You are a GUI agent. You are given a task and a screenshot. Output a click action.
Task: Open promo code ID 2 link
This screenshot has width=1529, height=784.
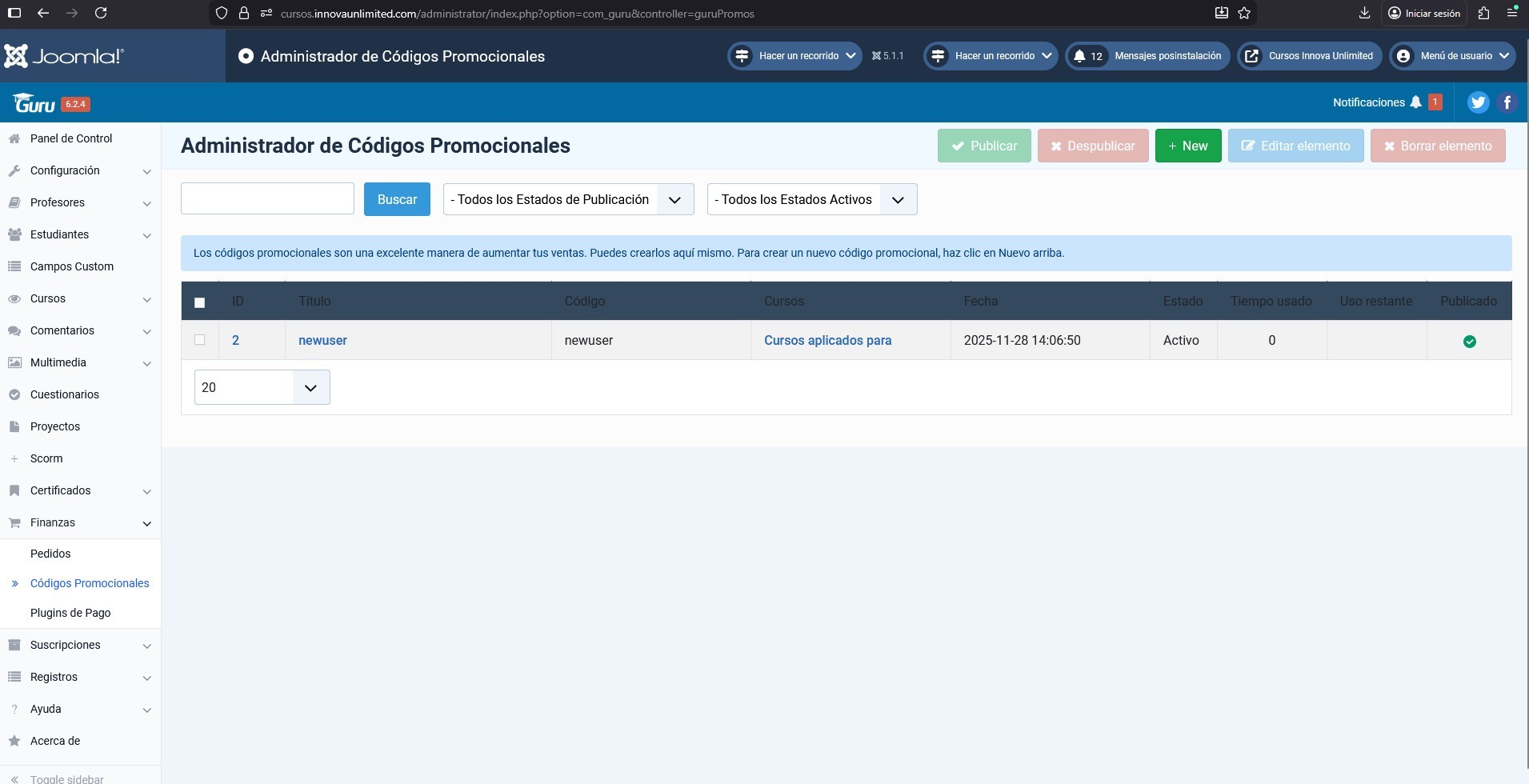(x=235, y=340)
